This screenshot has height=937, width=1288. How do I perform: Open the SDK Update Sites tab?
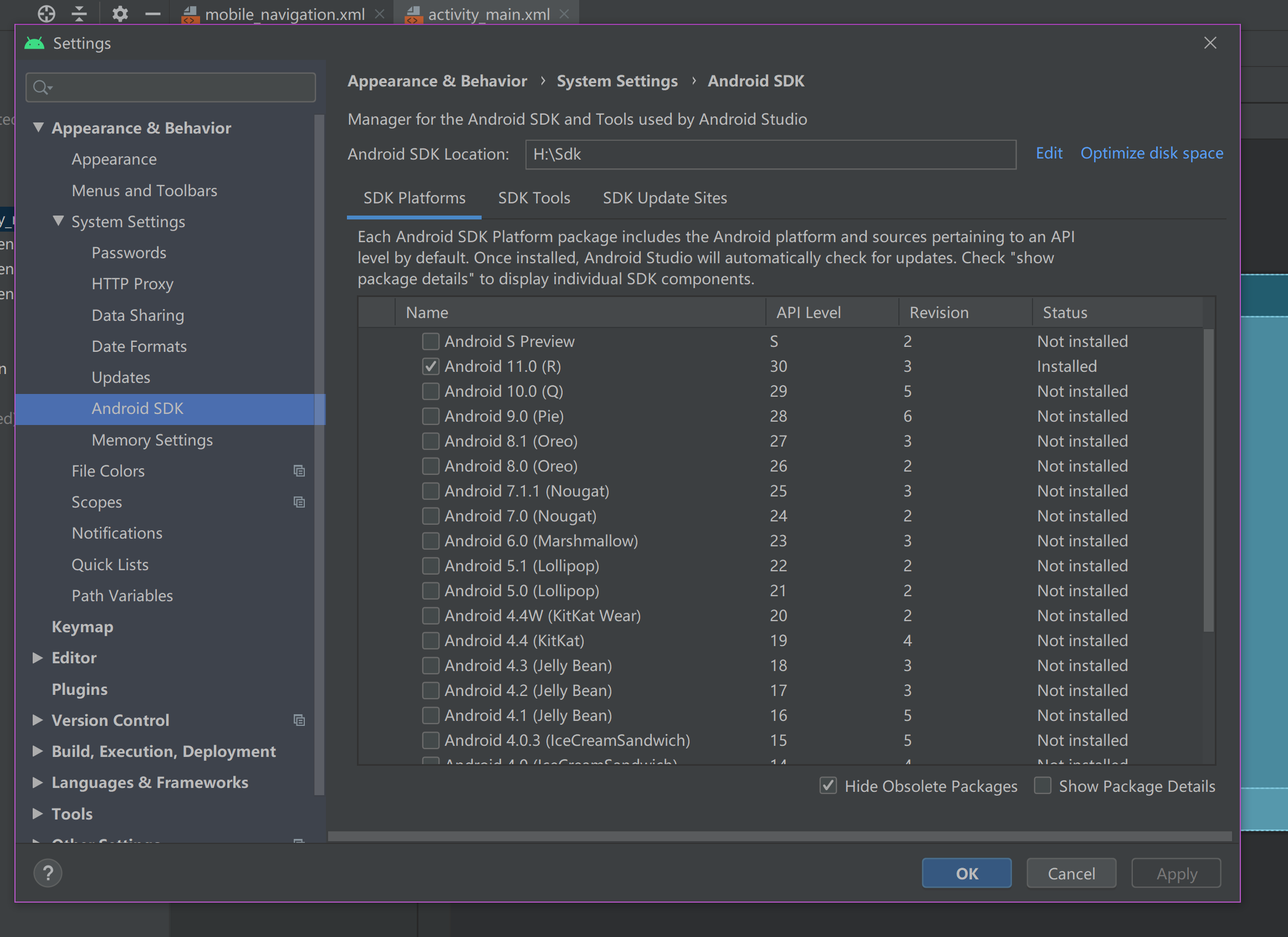click(665, 198)
